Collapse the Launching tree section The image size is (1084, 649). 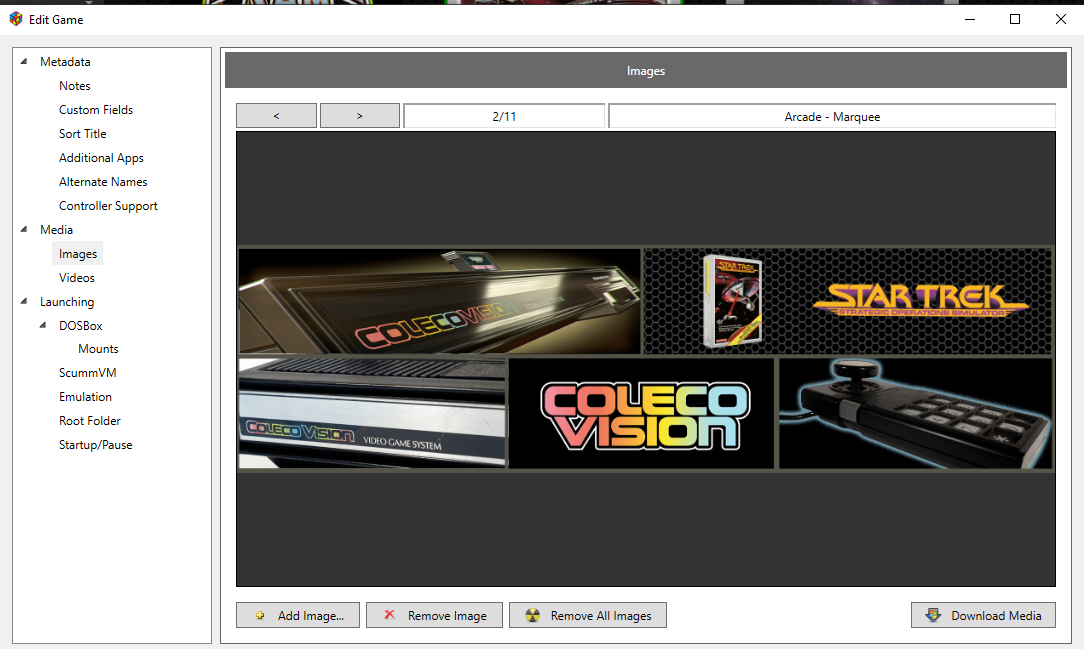click(x=24, y=301)
